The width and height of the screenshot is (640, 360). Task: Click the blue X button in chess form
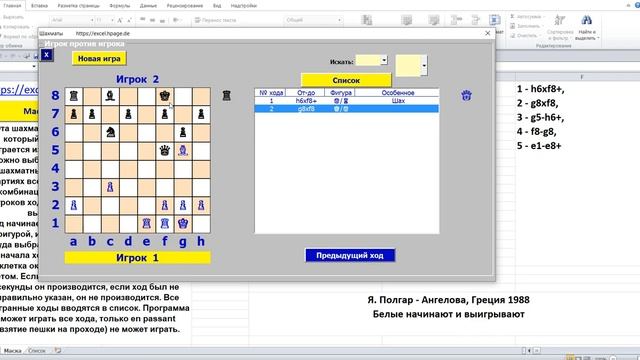pos(47,55)
